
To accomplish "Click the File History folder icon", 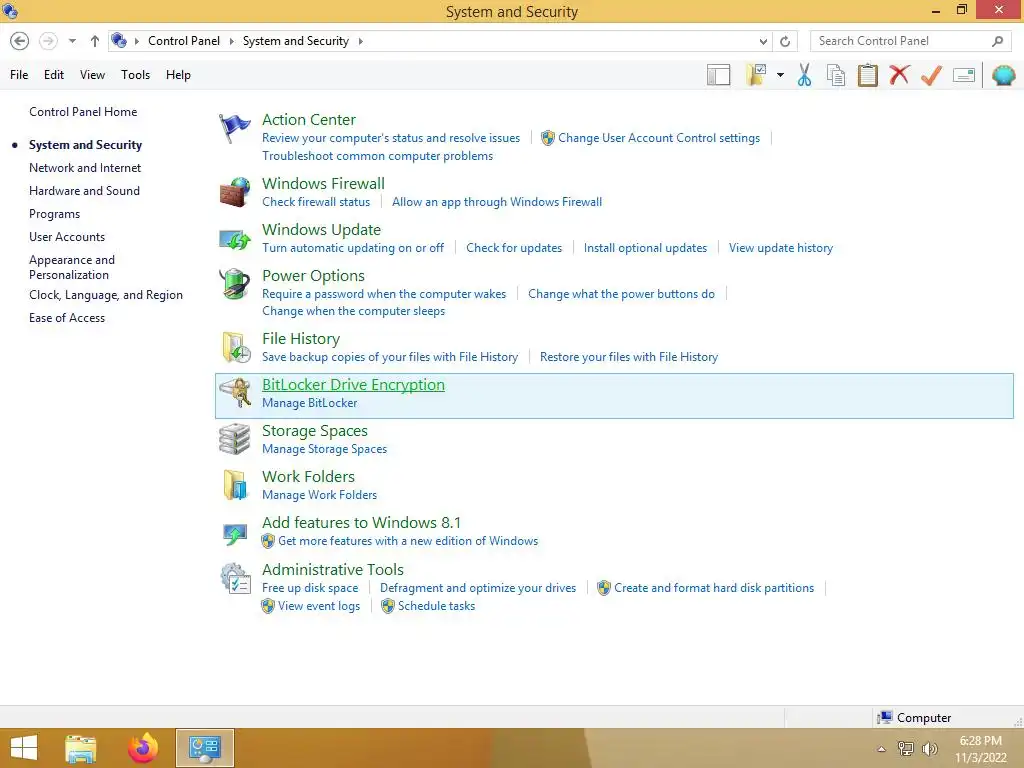I will click(236, 347).
